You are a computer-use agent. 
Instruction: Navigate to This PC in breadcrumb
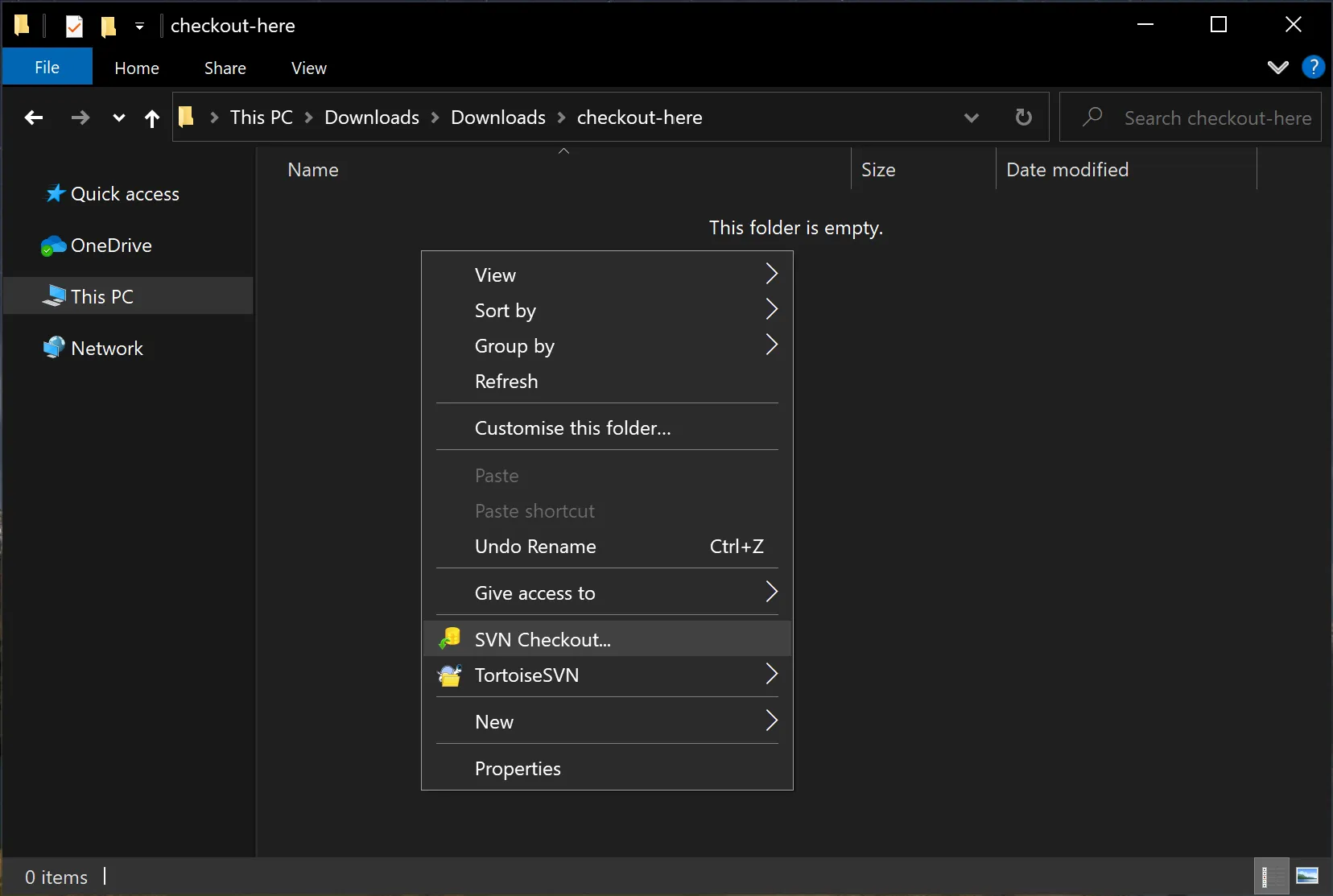click(x=261, y=118)
